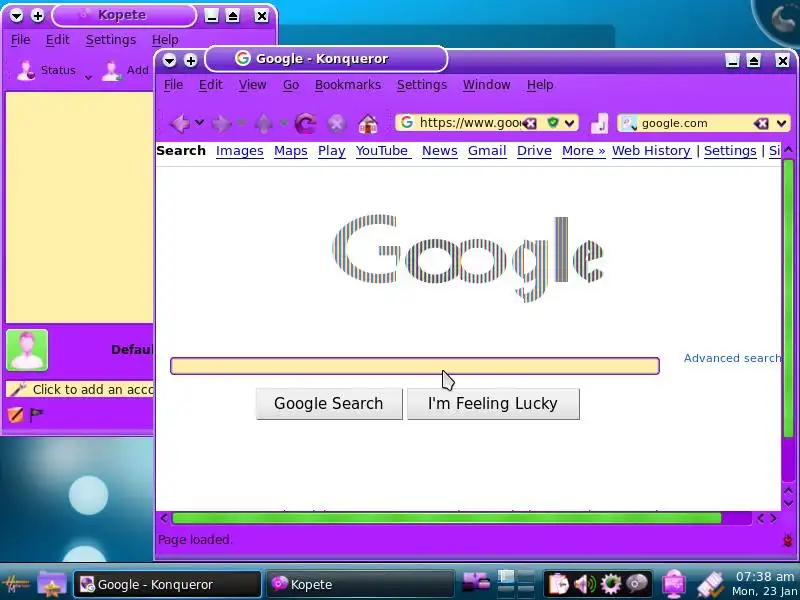Open the Back button history dropdown arrow
The image size is (800, 600).
pos(199,122)
